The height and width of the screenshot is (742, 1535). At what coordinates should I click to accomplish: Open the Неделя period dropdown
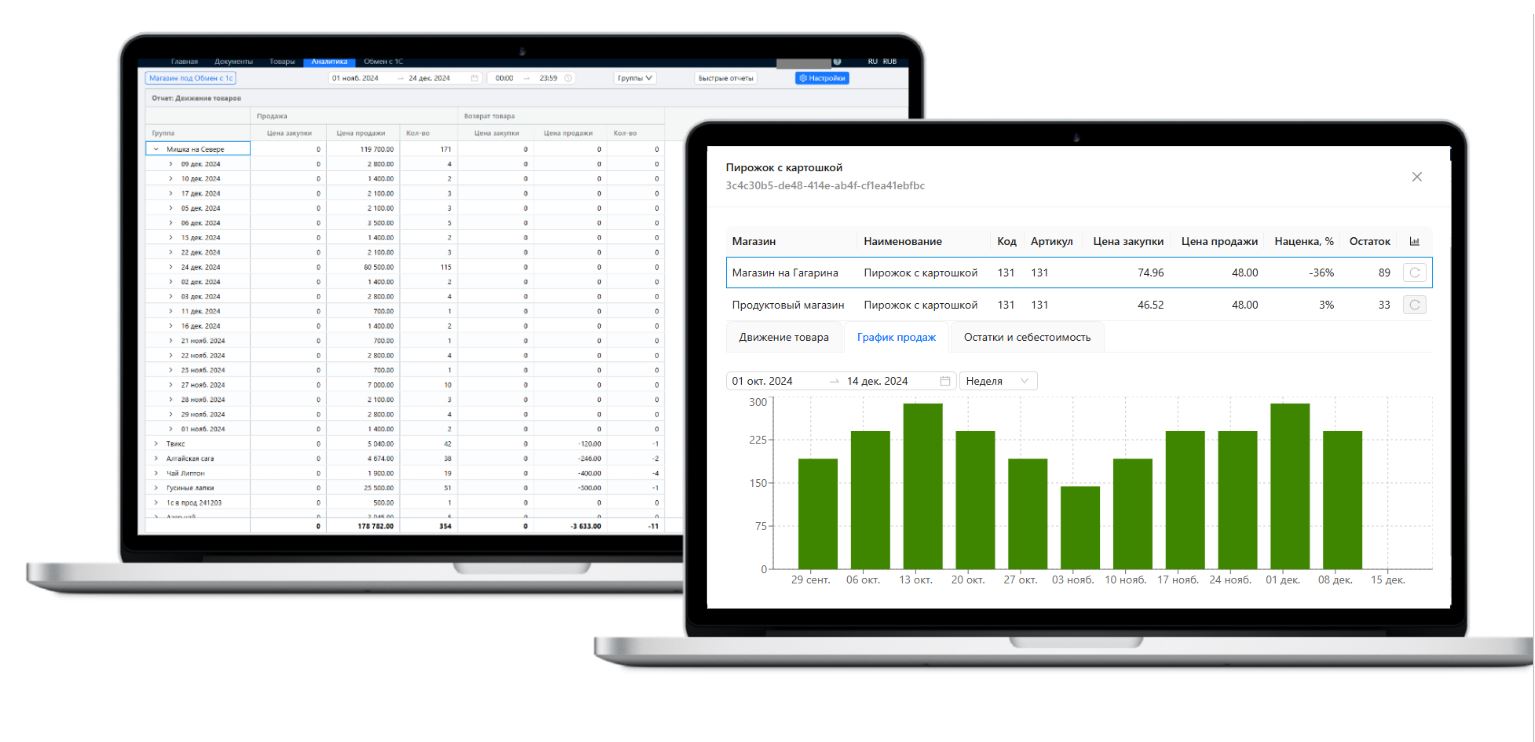[998, 381]
